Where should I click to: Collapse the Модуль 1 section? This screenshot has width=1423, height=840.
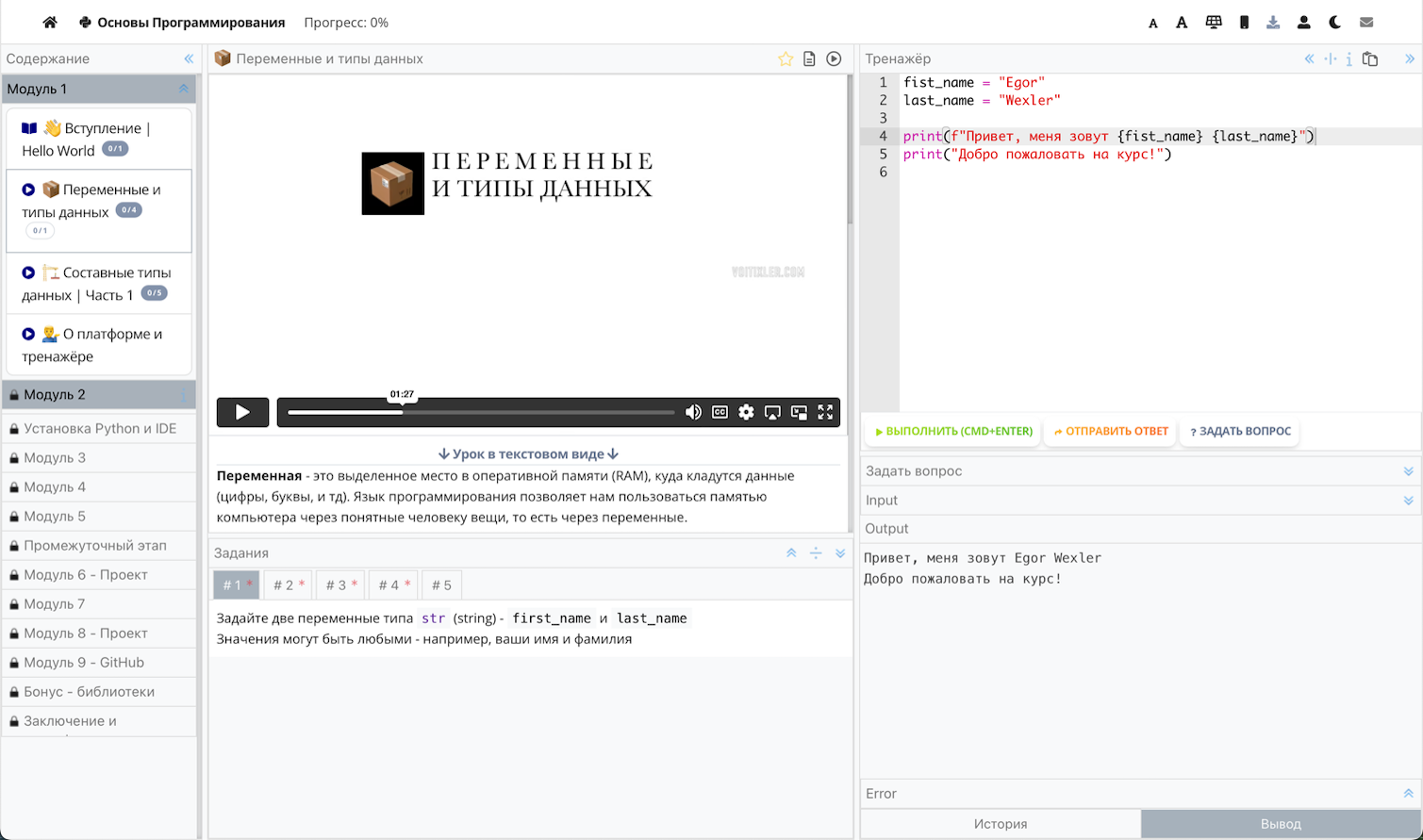click(184, 89)
